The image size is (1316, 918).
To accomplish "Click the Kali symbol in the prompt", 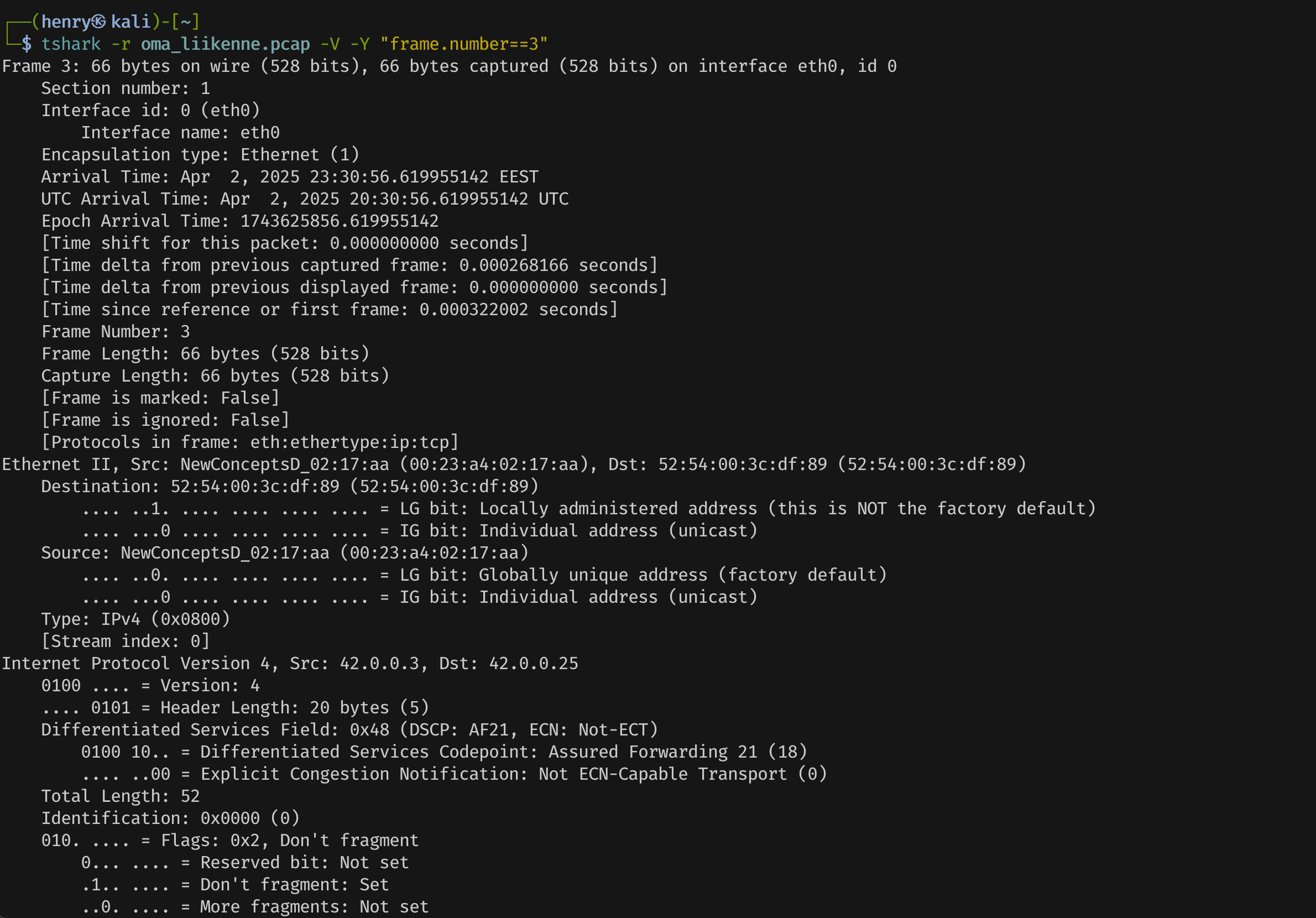I will tap(98, 22).
